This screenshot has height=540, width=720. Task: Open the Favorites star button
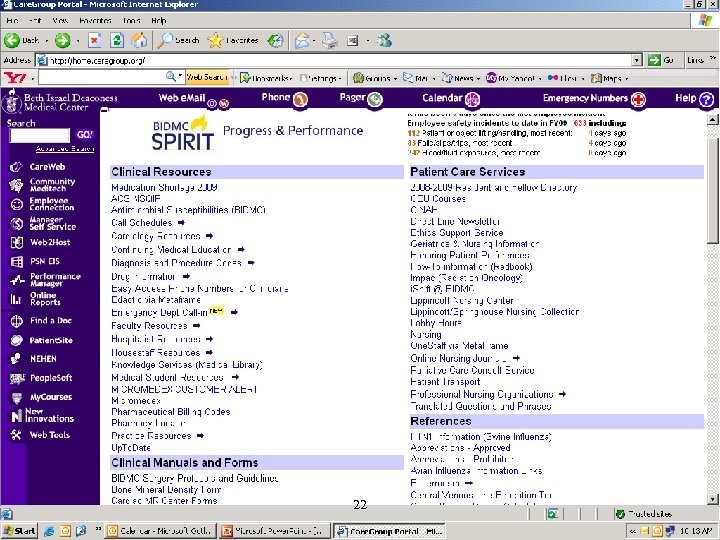(x=233, y=40)
